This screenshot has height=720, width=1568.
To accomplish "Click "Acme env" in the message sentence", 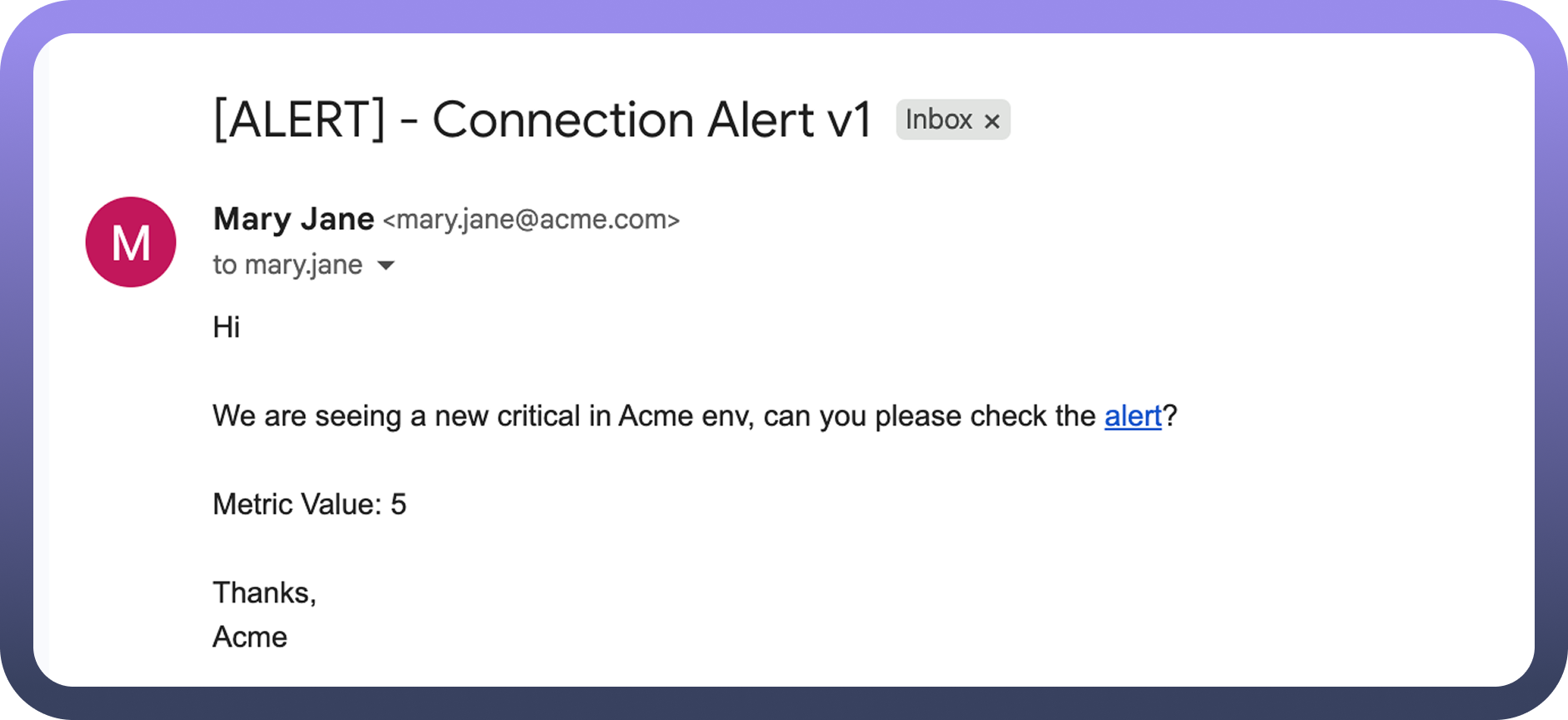I will click(x=685, y=416).
